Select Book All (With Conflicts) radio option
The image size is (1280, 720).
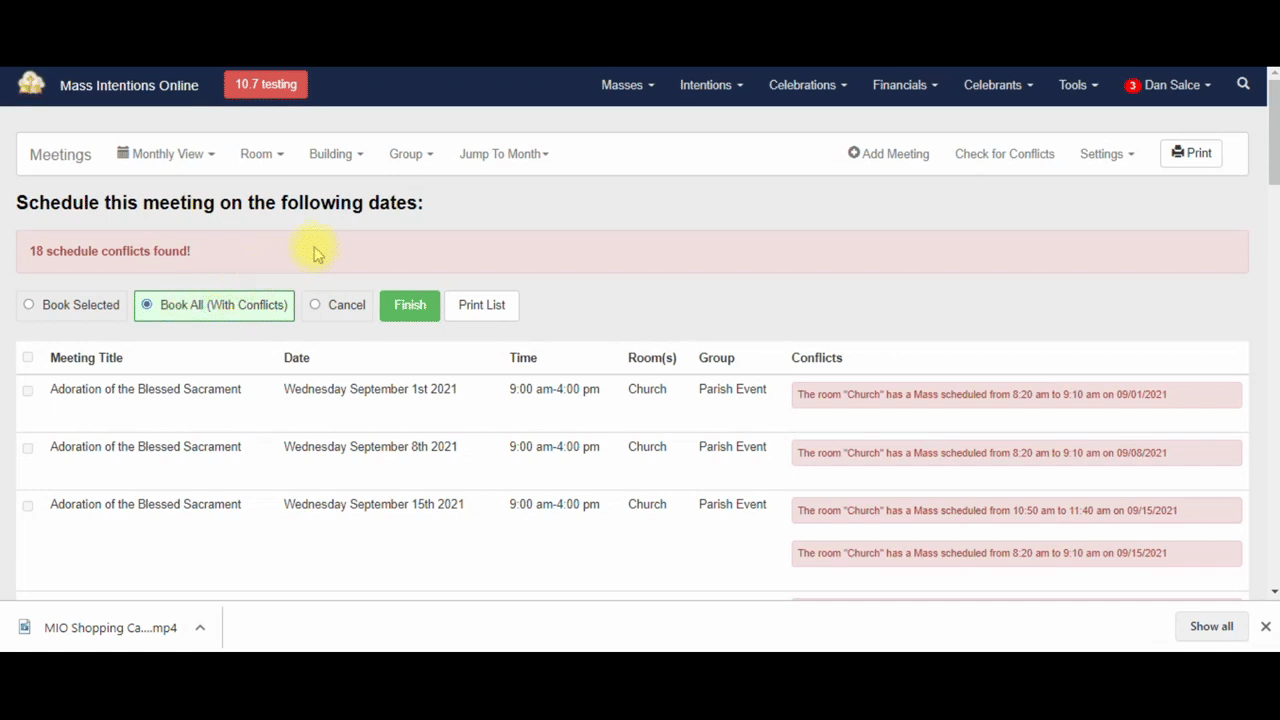[x=147, y=305]
